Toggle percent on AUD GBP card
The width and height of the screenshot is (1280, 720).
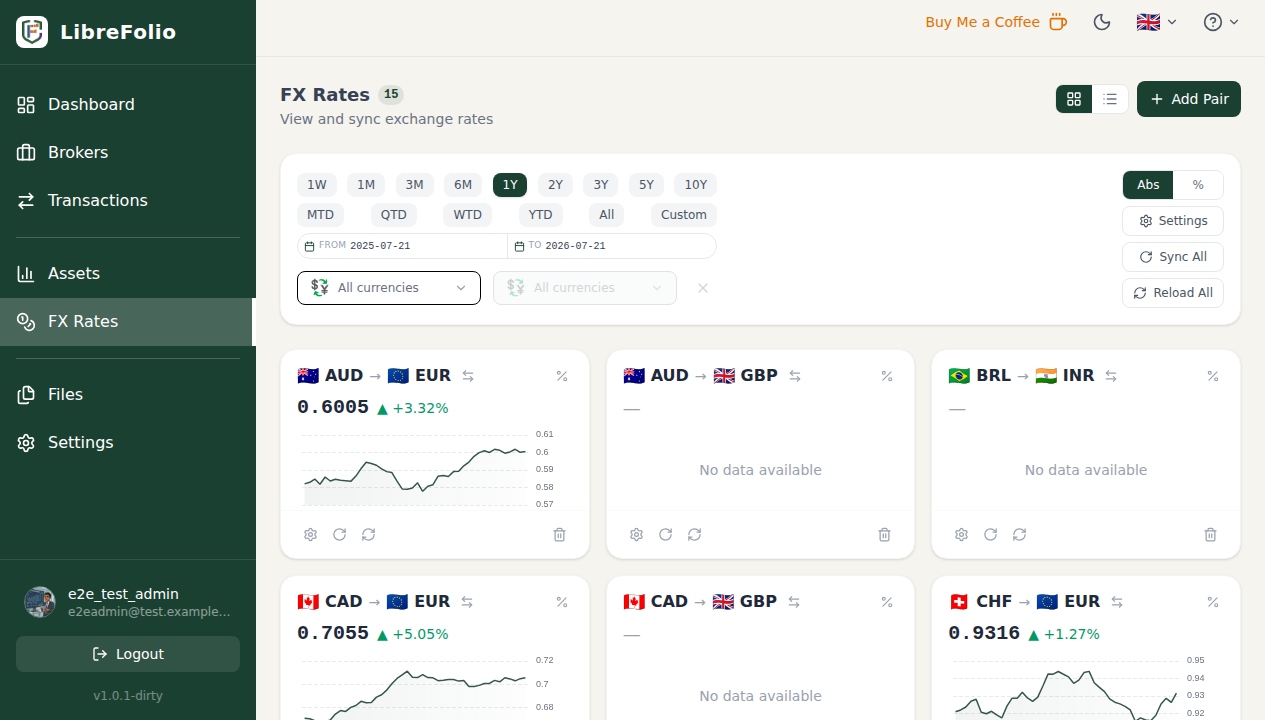point(887,376)
